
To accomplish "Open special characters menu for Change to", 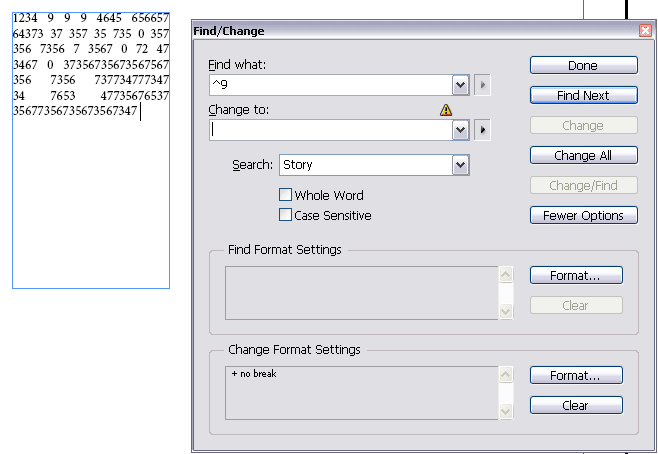I will pos(483,130).
